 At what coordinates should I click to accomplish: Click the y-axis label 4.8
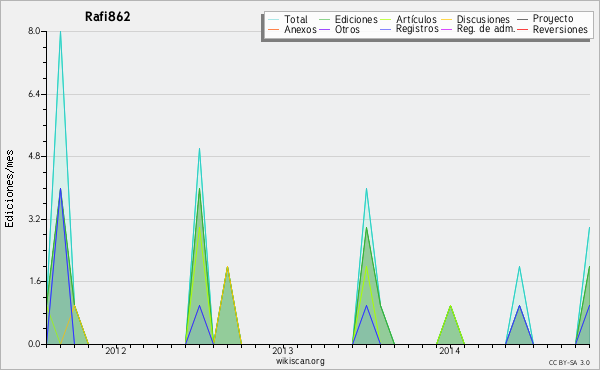[34, 156]
